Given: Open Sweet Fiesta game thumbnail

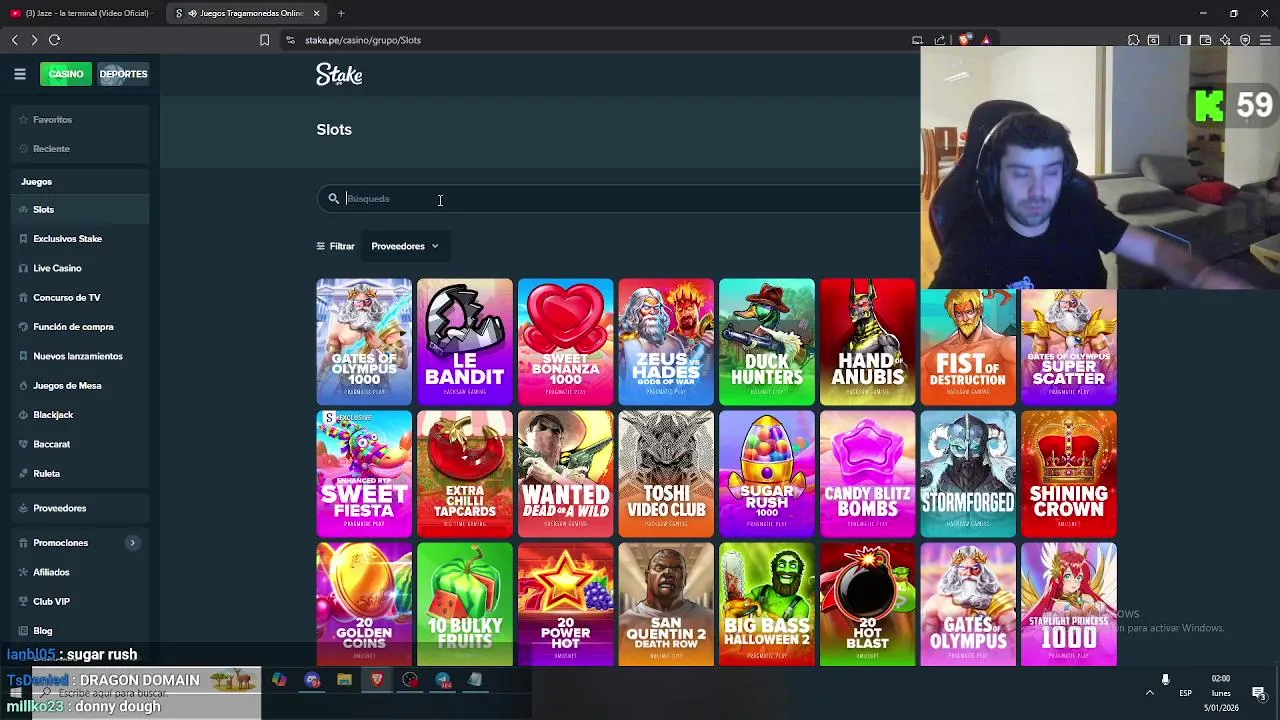Looking at the screenshot, I should (364, 474).
